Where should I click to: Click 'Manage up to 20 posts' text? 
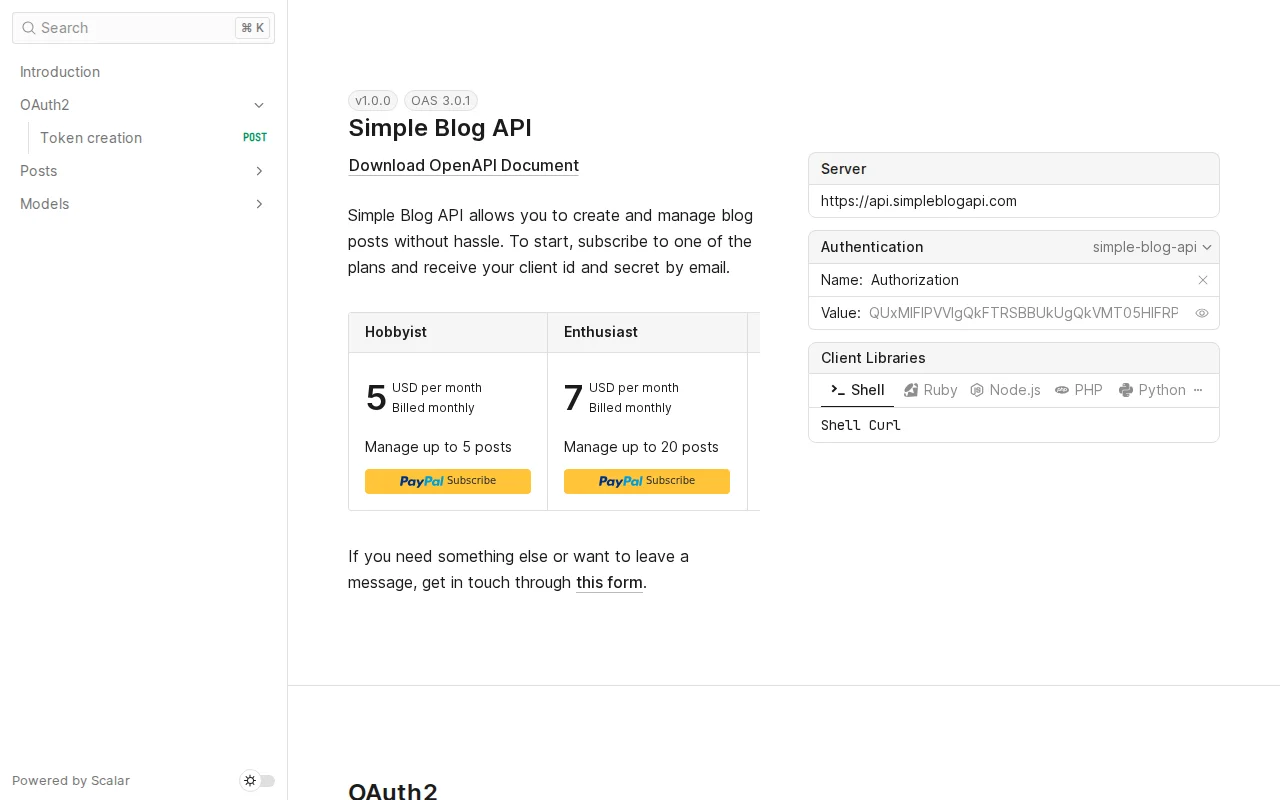coord(641,447)
